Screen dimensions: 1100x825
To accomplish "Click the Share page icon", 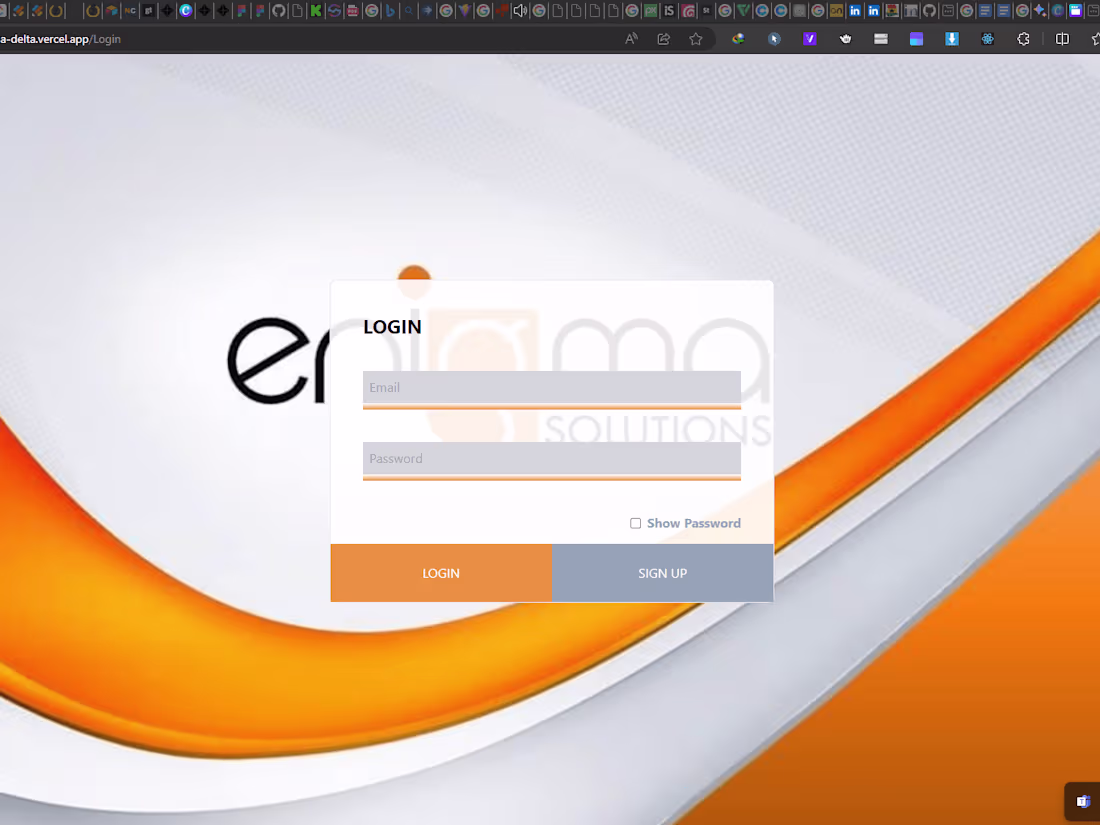I will [663, 38].
